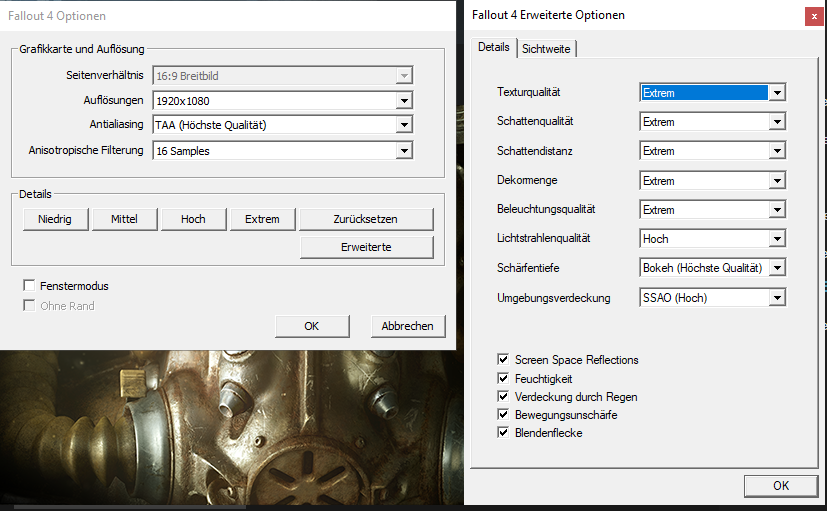The width and height of the screenshot is (827, 511).
Task: Apply the Extrem detail preset
Action: (x=263, y=219)
